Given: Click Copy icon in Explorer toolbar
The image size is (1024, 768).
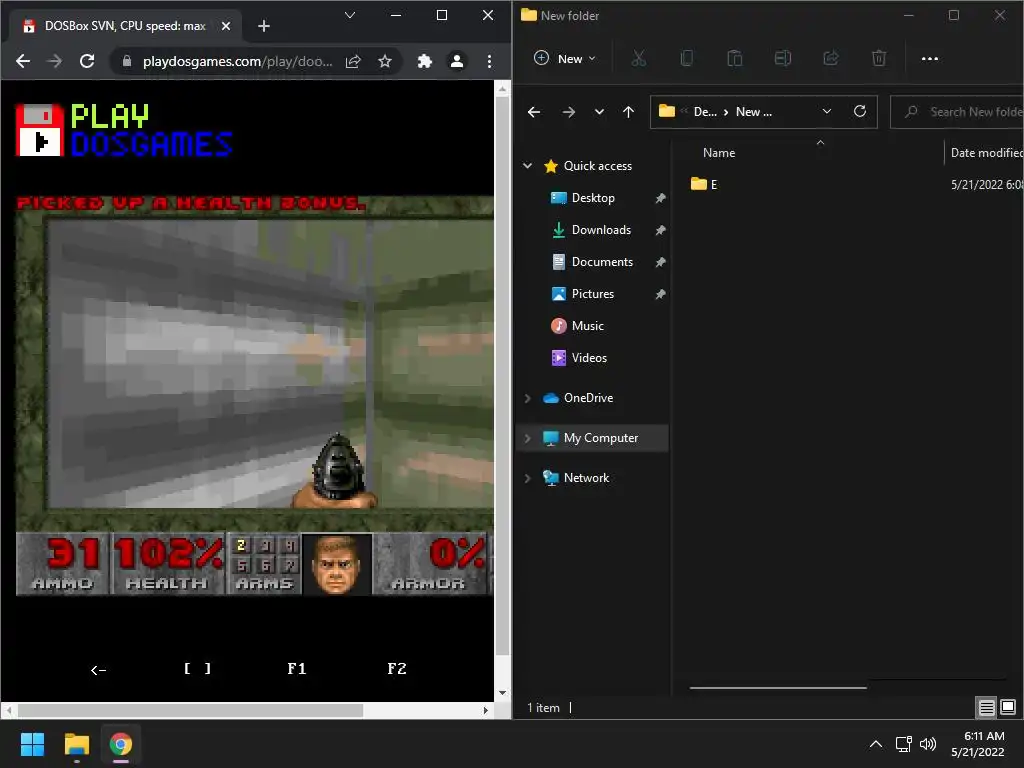Looking at the screenshot, I should pyautogui.click(x=686, y=59).
